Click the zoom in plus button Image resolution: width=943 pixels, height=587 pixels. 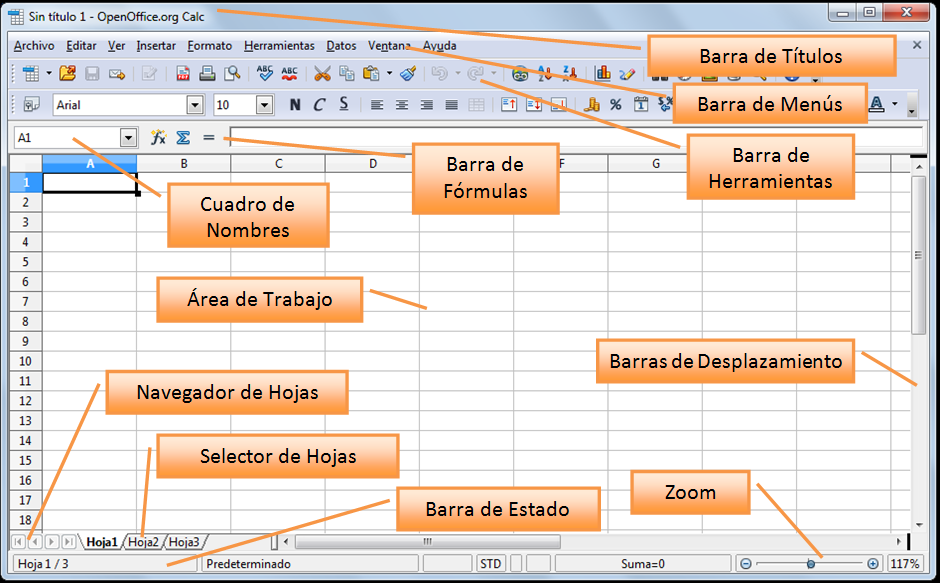[873, 564]
